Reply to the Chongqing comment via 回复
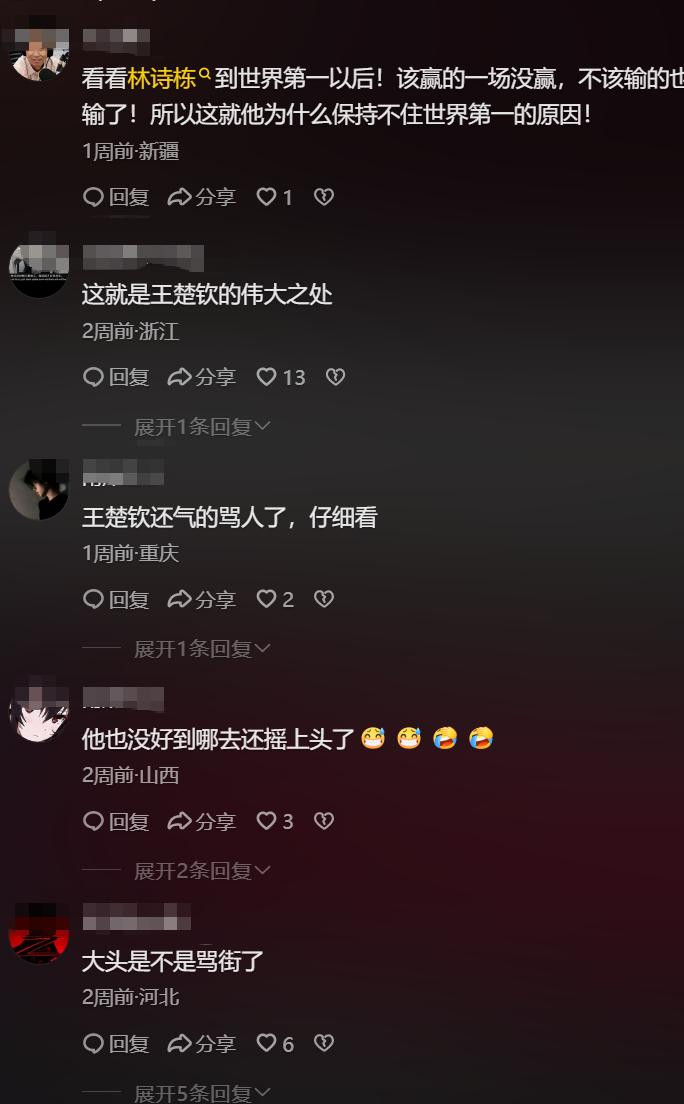684x1104 pixels. (116, 599)
